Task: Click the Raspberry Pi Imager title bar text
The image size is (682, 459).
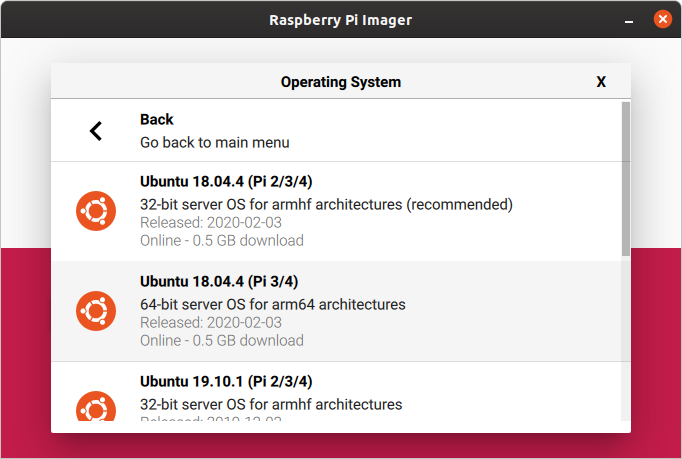Action: [341, 20]
